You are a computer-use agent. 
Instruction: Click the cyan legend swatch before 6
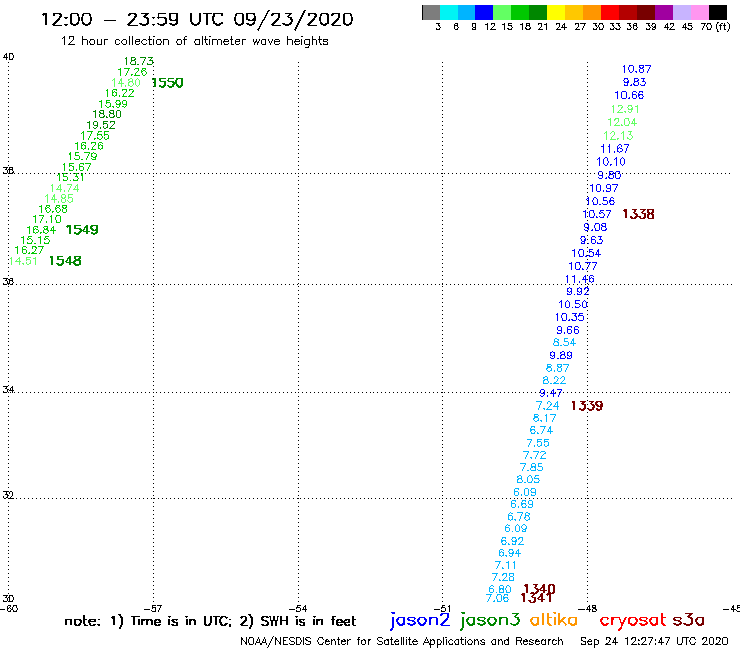click(448, 12)
